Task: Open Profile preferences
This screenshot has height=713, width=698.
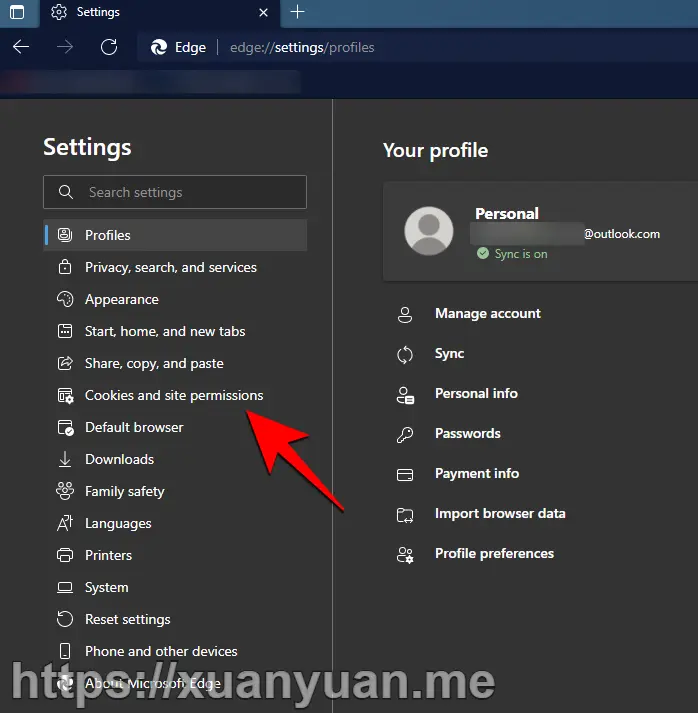Action: [x=494, y=553]
